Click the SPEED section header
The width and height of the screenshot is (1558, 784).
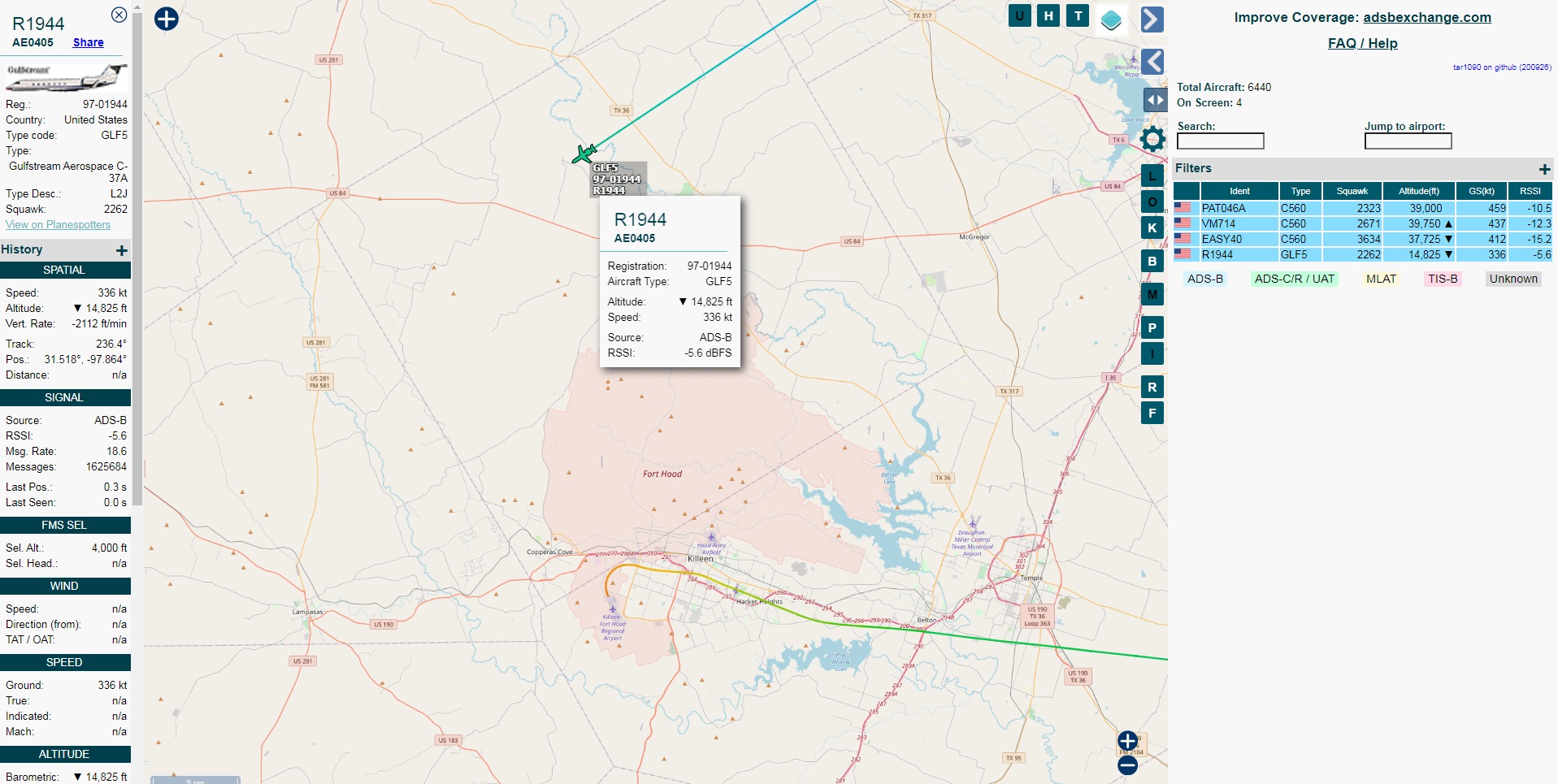[65, 662]
